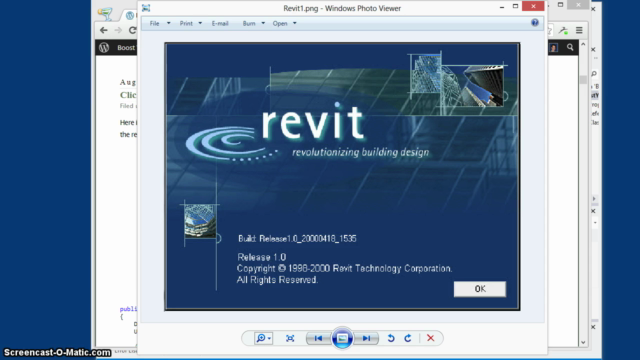Click the browser tab with WordPress icon
Viewport: 640px width, 360px height.
pos(130,16)
